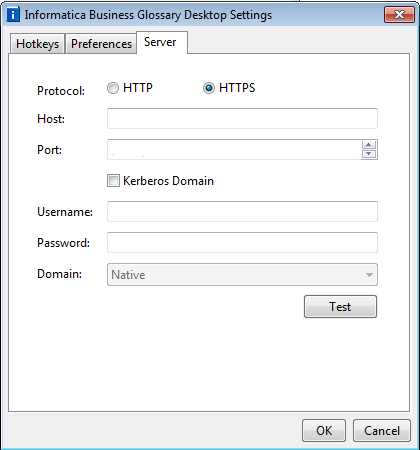Select the HTTPS protocol radio button
The image size is (420, 450).
(x=209, y=88)
